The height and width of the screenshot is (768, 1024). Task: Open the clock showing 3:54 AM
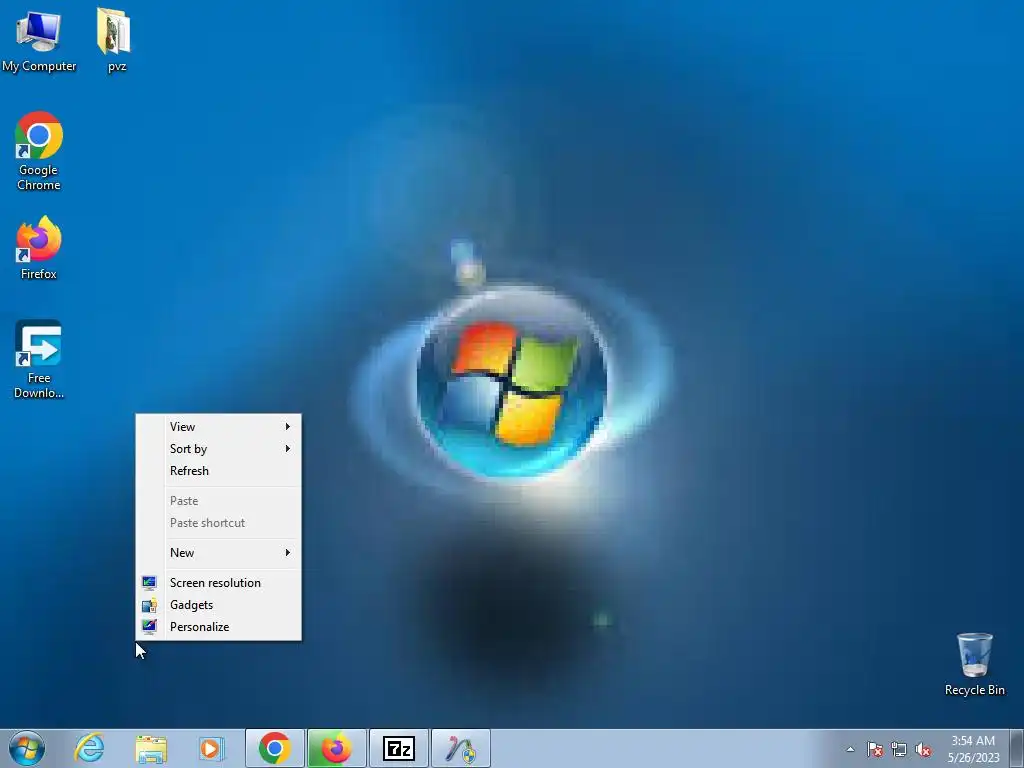click(973, 748)
